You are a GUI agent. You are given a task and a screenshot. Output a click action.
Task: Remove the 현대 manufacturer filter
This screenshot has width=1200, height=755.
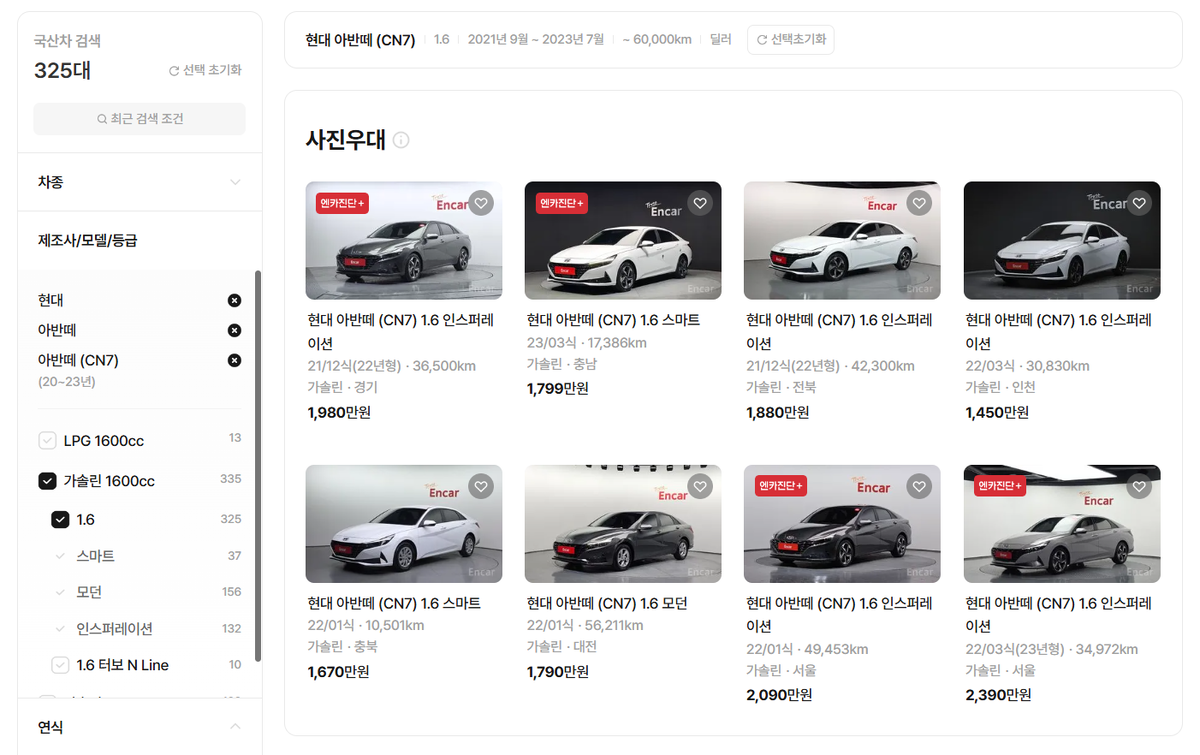tap(234, 300)
